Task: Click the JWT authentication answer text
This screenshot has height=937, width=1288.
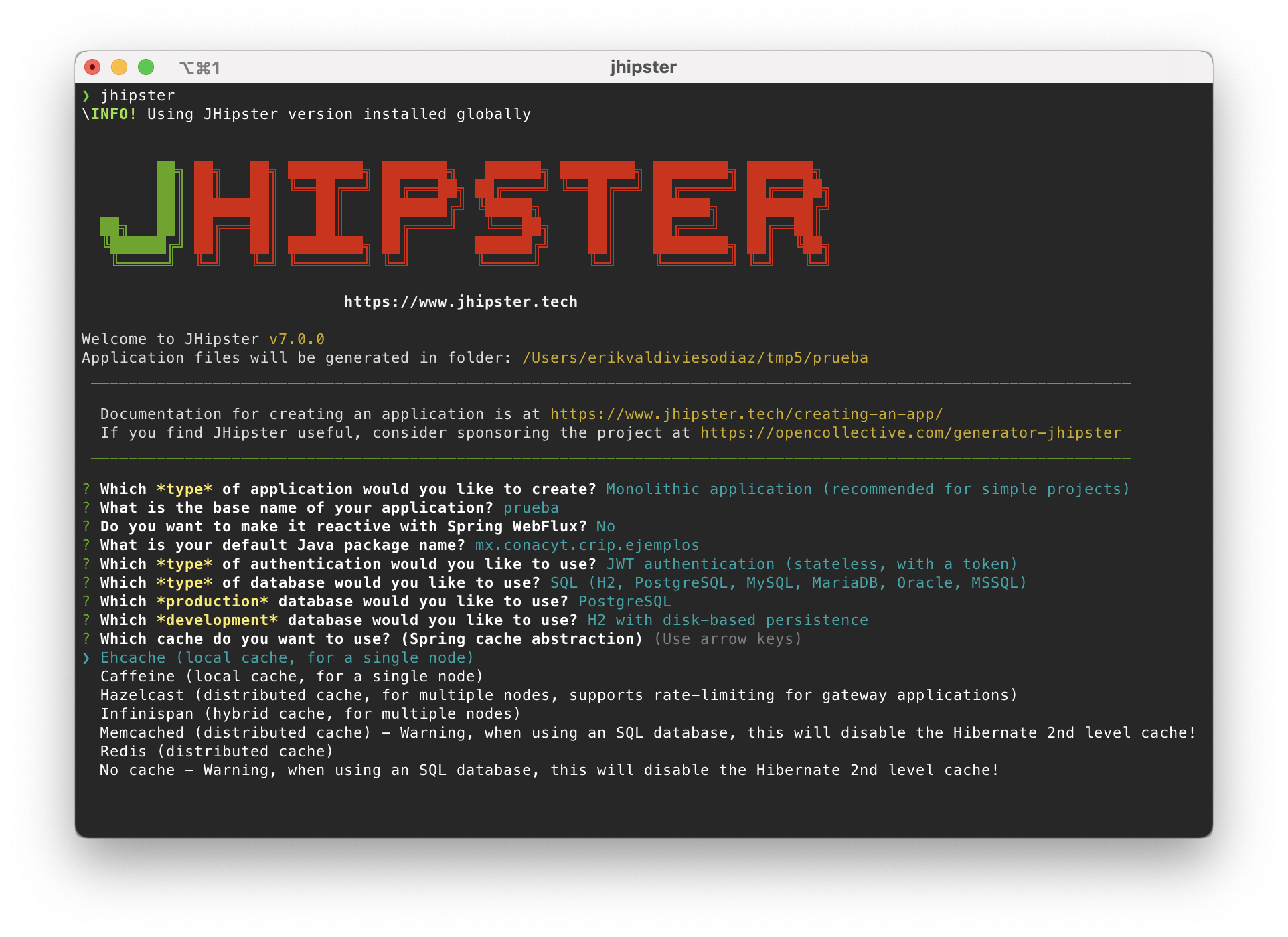Action: [811, 564]
